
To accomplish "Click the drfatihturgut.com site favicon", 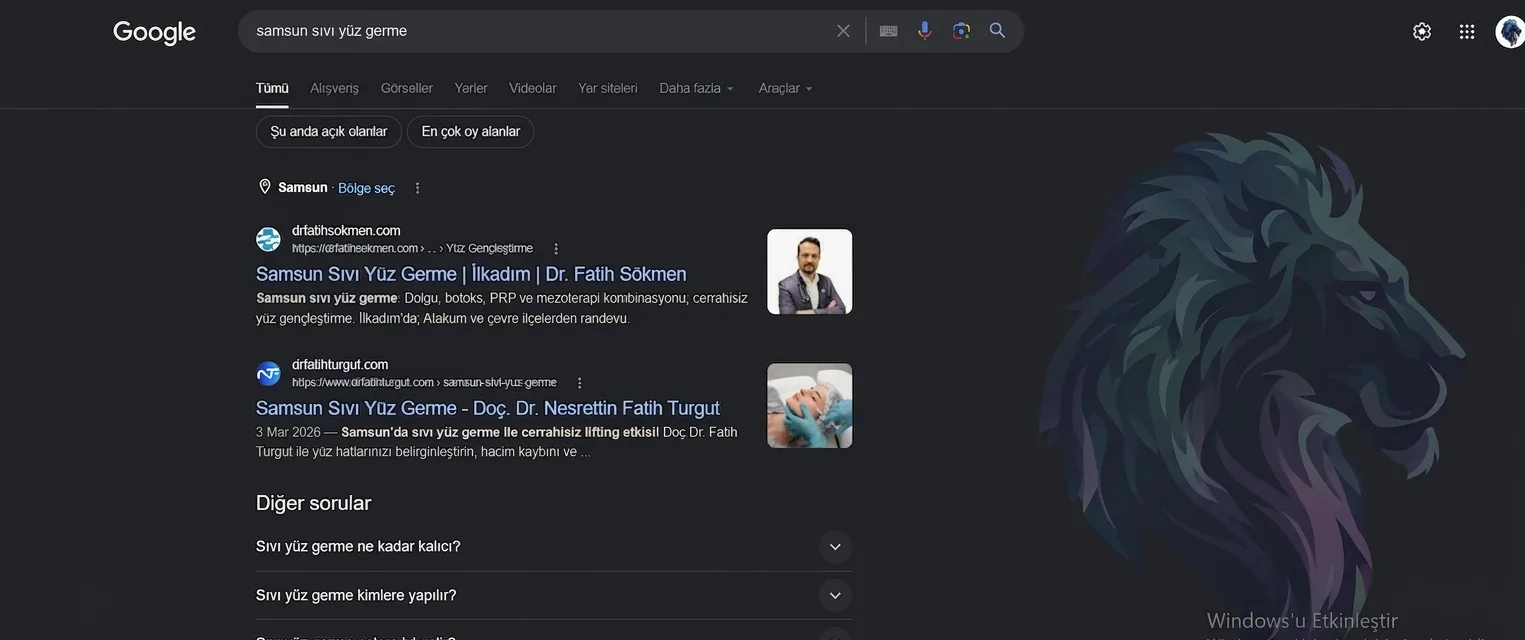I will click(268, 373).
